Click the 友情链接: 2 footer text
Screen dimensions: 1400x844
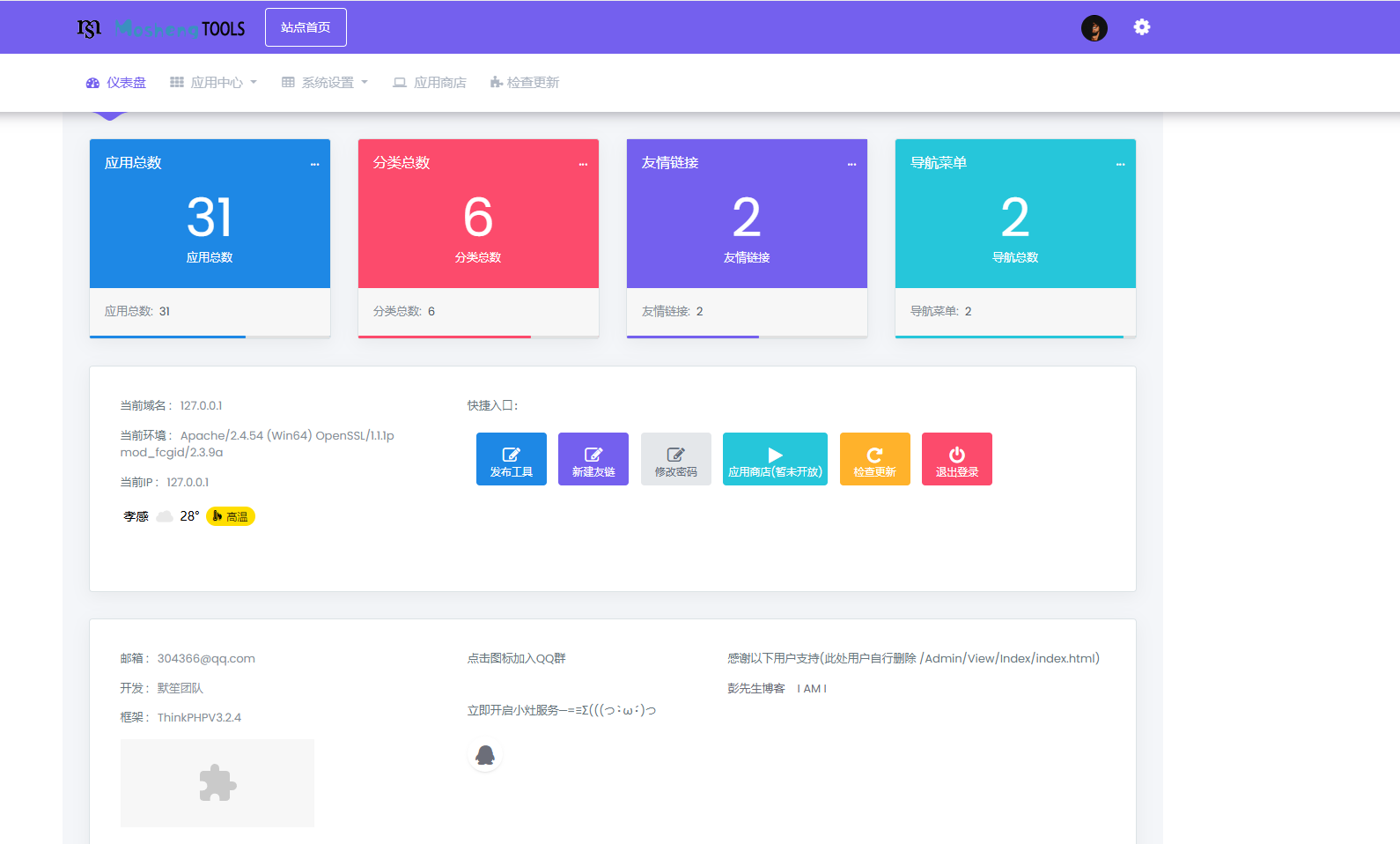coord(672,312)
